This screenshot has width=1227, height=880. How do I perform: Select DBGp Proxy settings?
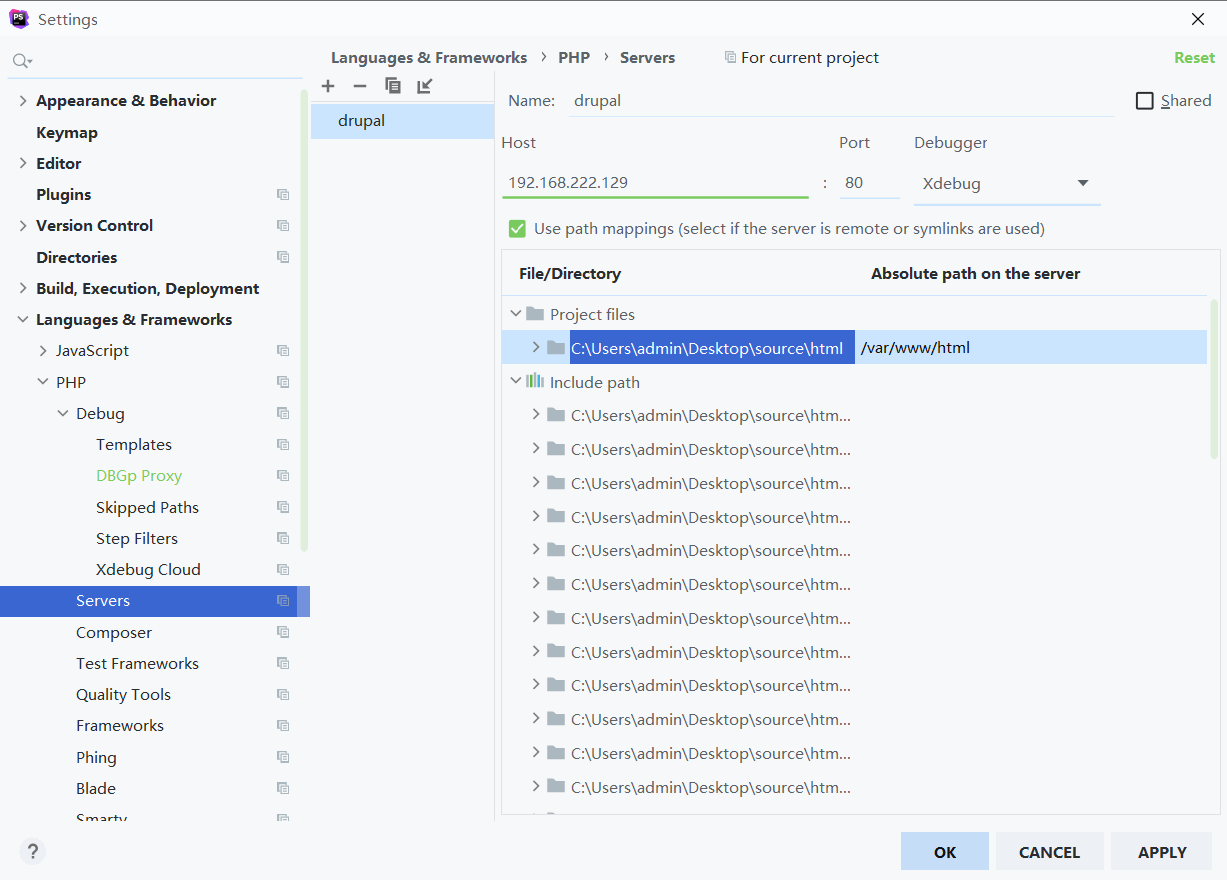pyautogui.click(x=139, y=476)
